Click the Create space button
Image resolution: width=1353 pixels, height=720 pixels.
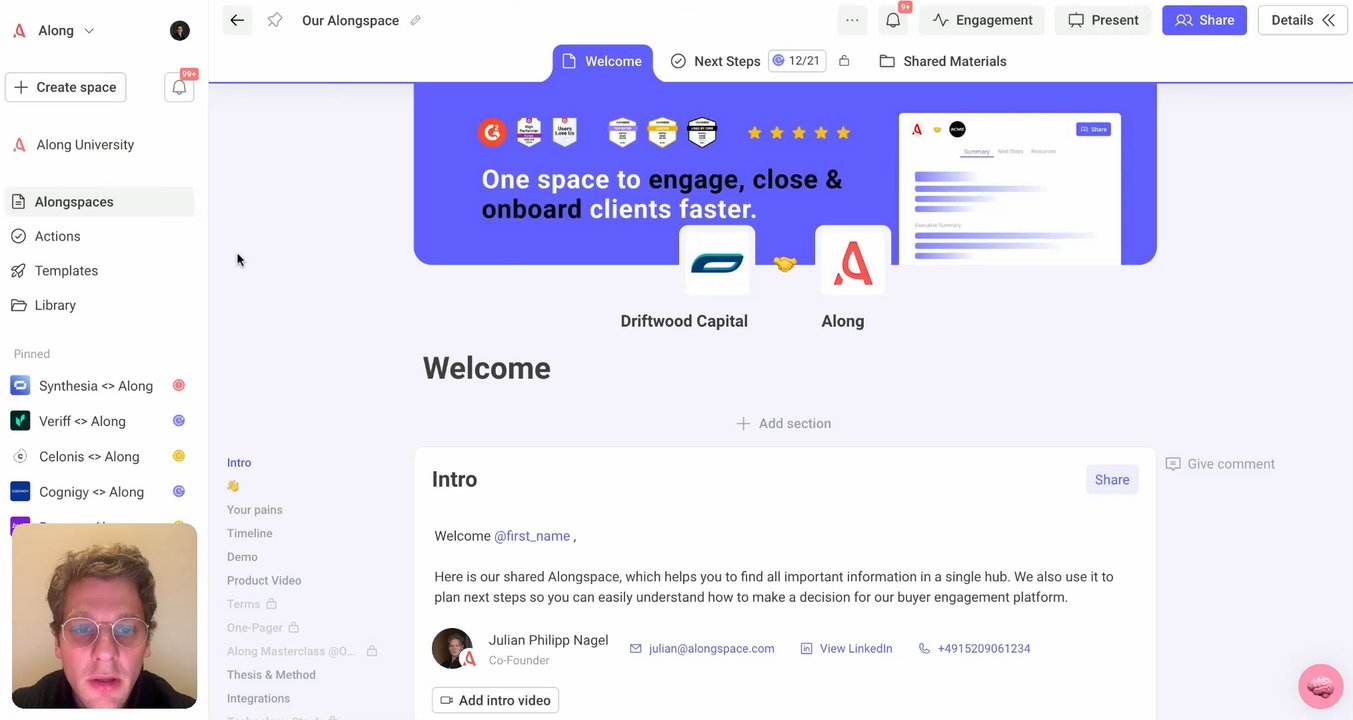click(x=66, y=87)
